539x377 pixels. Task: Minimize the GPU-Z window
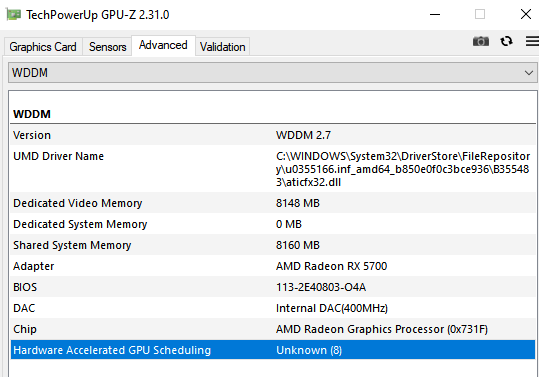[x=435, y=14]
